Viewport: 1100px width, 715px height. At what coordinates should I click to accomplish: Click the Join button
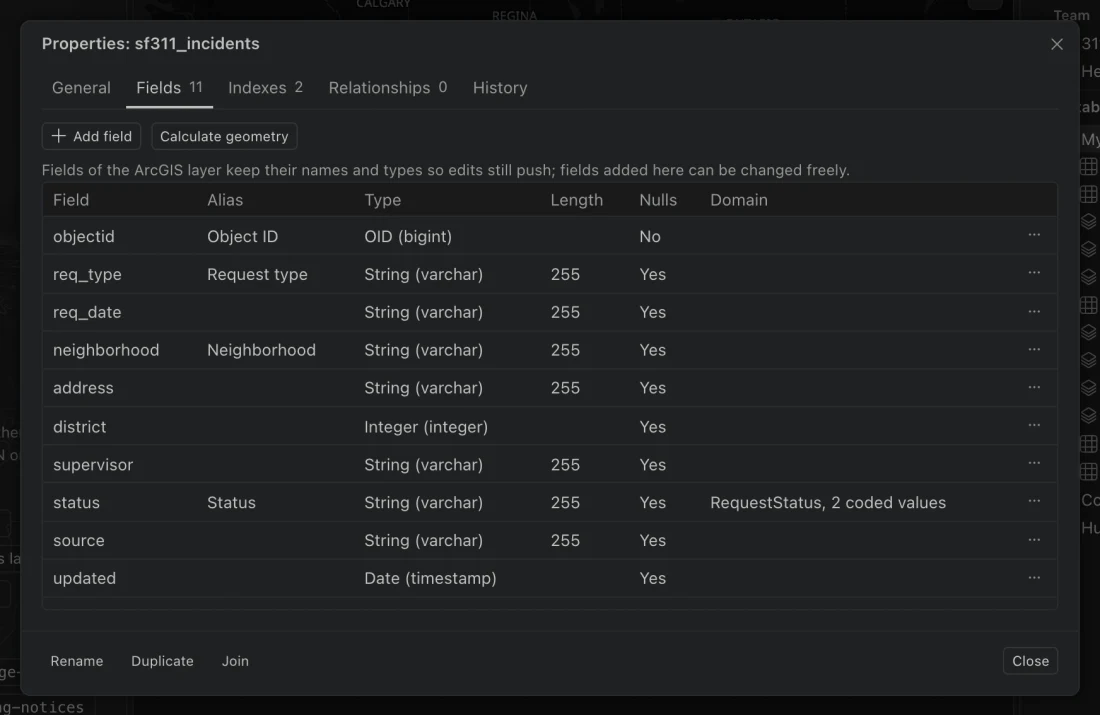point(235,661)
